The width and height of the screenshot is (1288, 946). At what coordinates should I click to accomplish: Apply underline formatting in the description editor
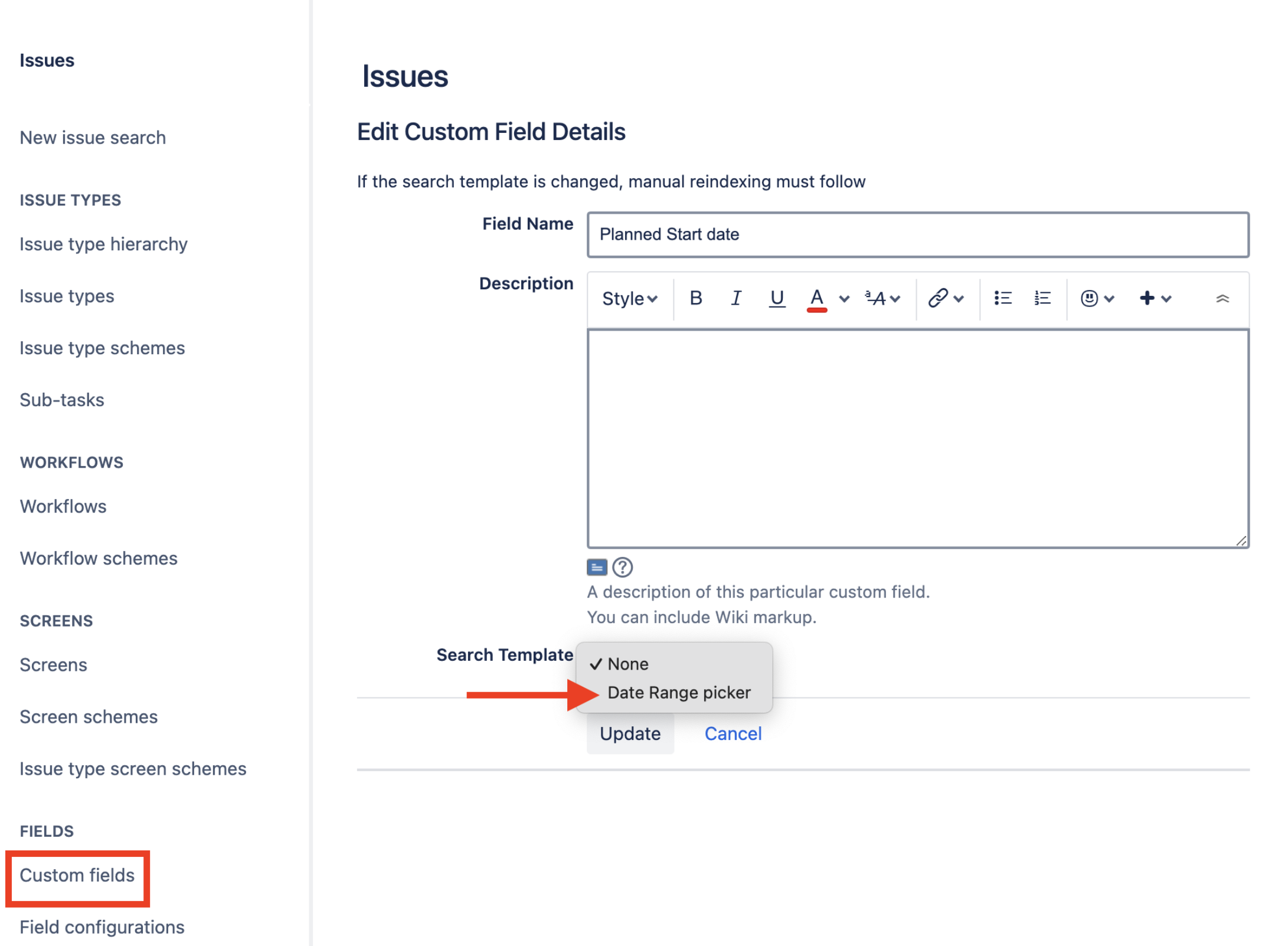point(777,298)
